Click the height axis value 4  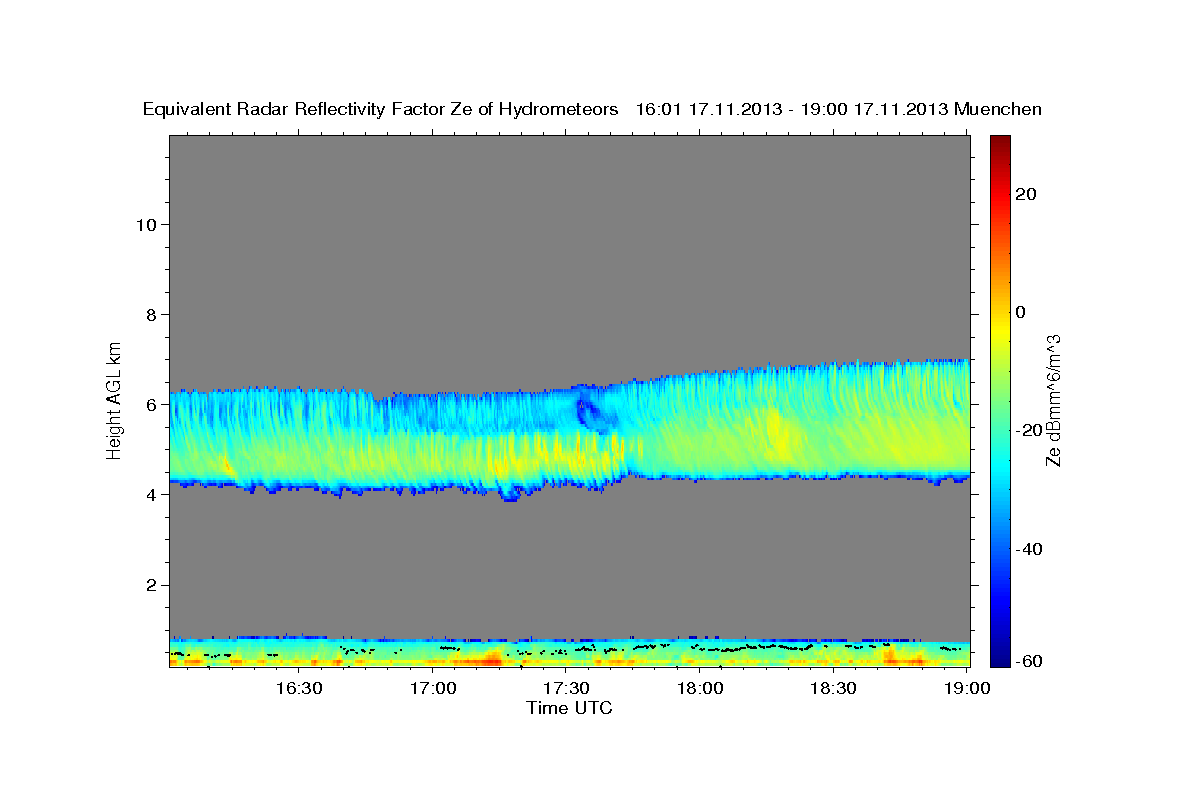tap(150, 494)
